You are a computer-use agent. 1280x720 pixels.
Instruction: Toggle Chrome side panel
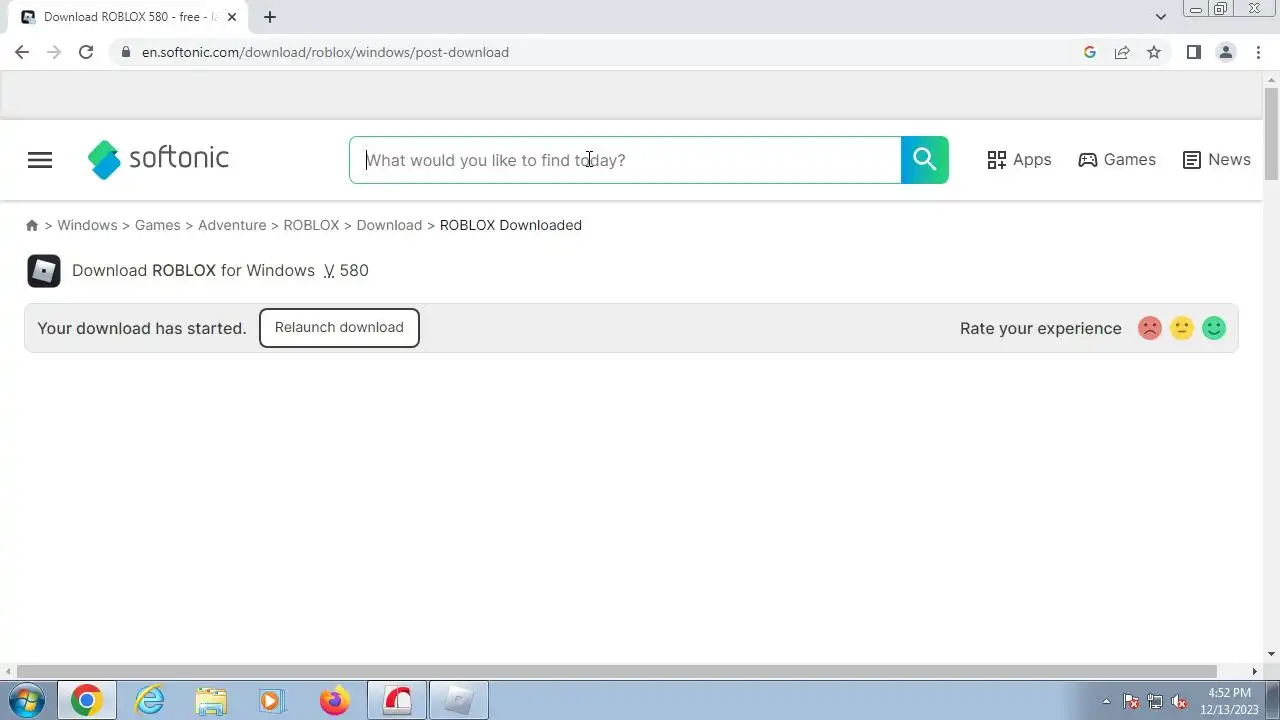coord(1193,52)
